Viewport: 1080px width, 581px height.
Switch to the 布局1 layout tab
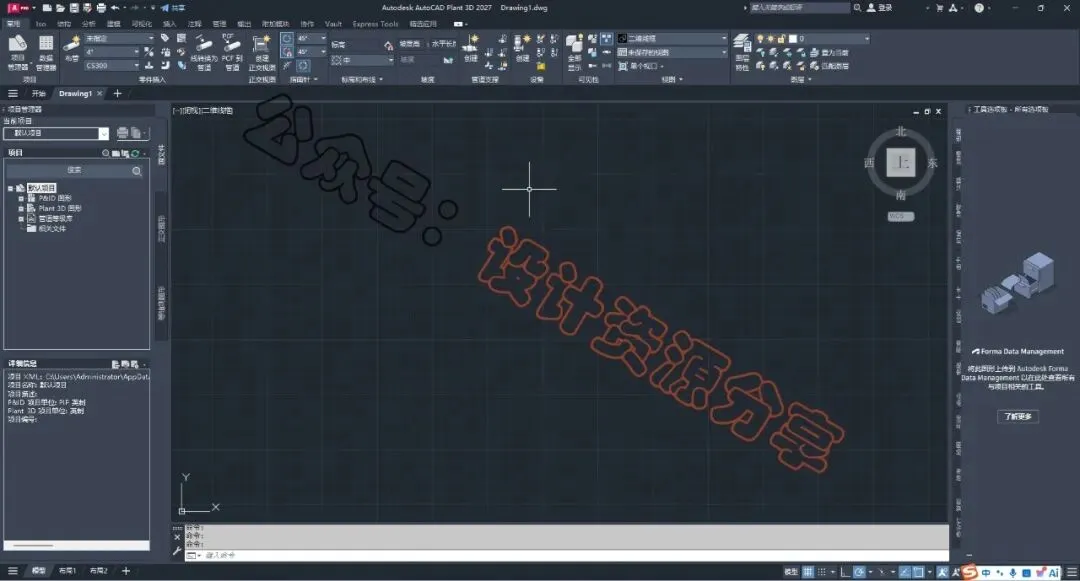click(67, 571)
